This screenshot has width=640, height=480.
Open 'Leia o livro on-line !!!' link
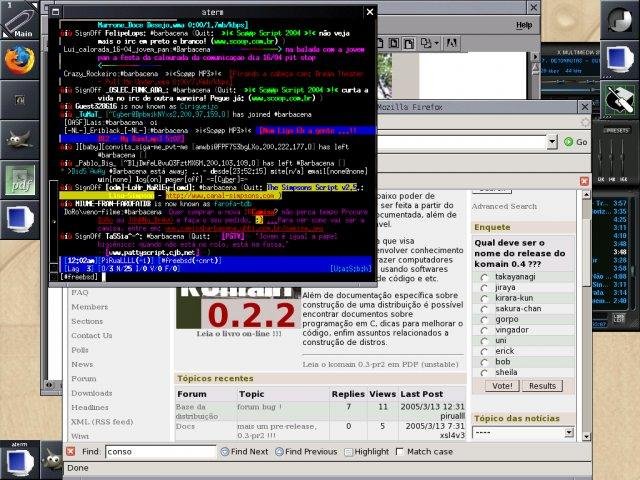pos(239,333)
